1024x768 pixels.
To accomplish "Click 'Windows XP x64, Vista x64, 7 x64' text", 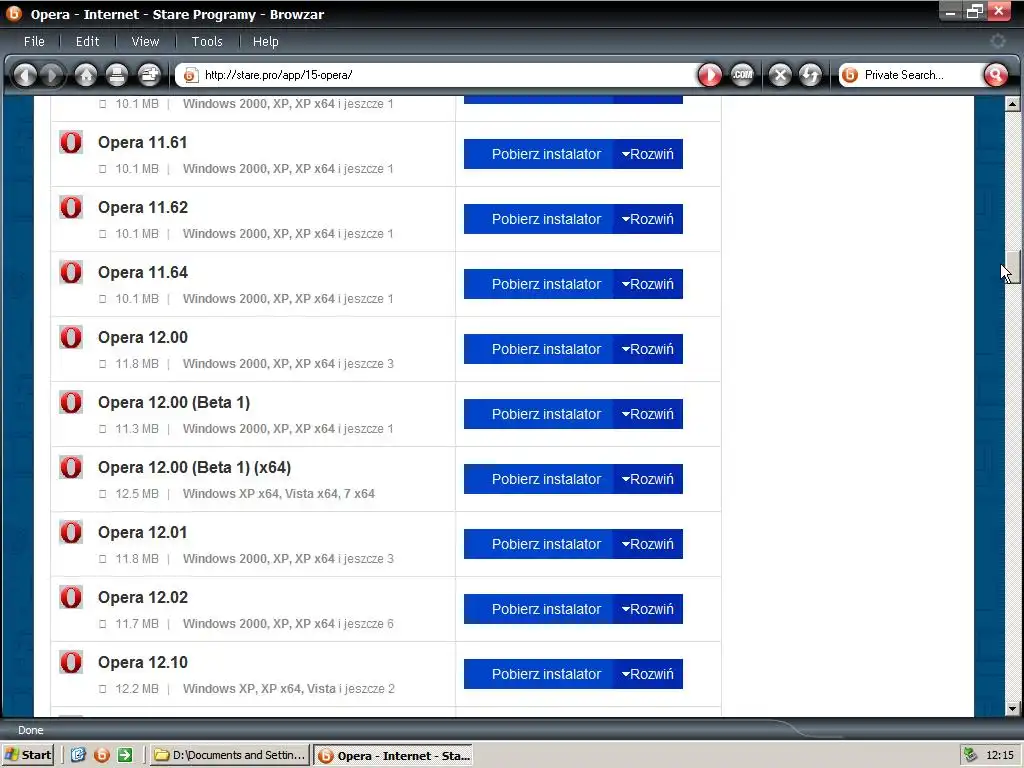I will coord(279,494).
